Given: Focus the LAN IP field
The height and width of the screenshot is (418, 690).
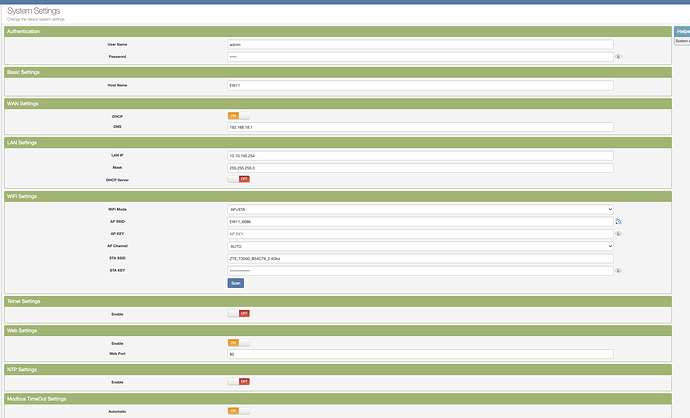Looking at the screenshot, I should click(x=420, y=156).
